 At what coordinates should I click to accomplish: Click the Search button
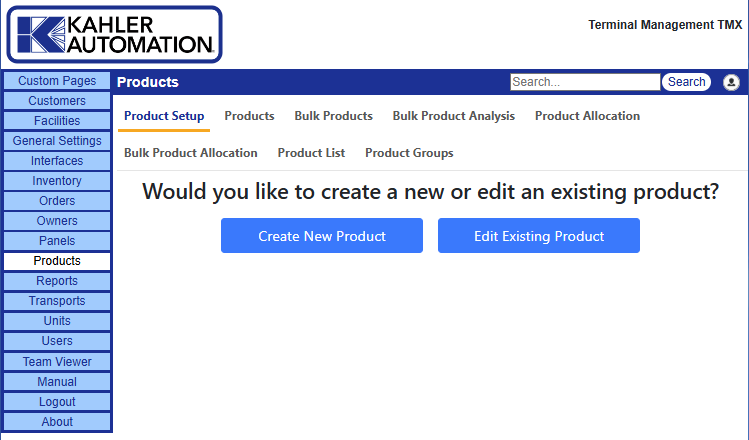[x=686, y=82]
